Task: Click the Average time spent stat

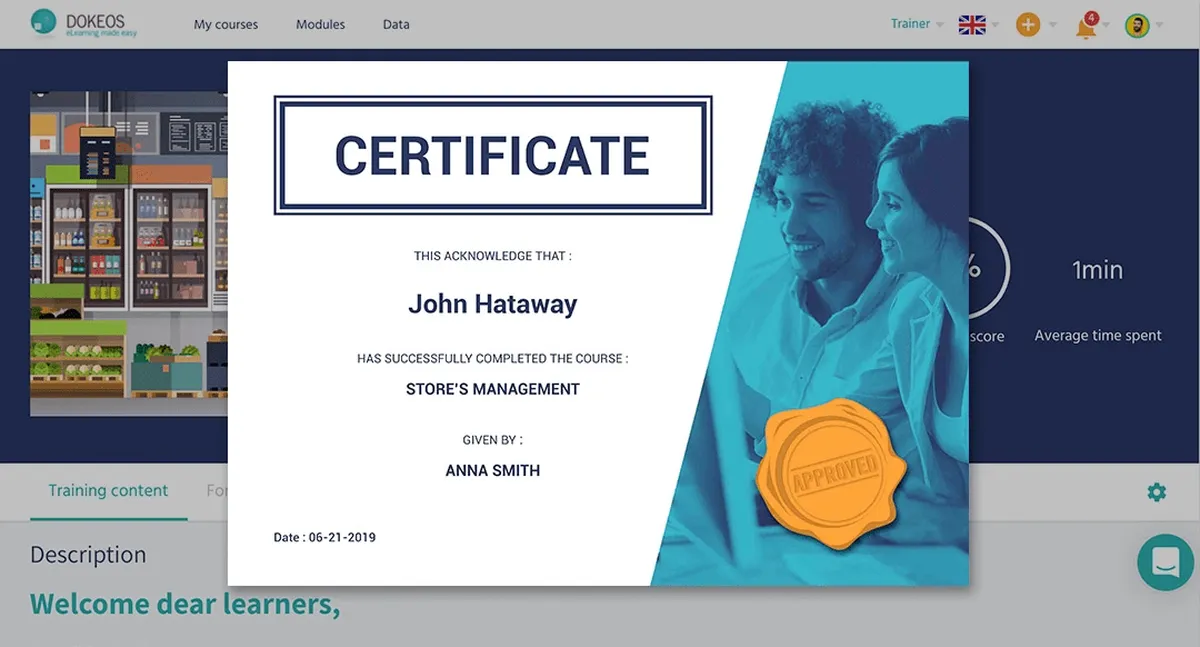Action: point(1098,300)
